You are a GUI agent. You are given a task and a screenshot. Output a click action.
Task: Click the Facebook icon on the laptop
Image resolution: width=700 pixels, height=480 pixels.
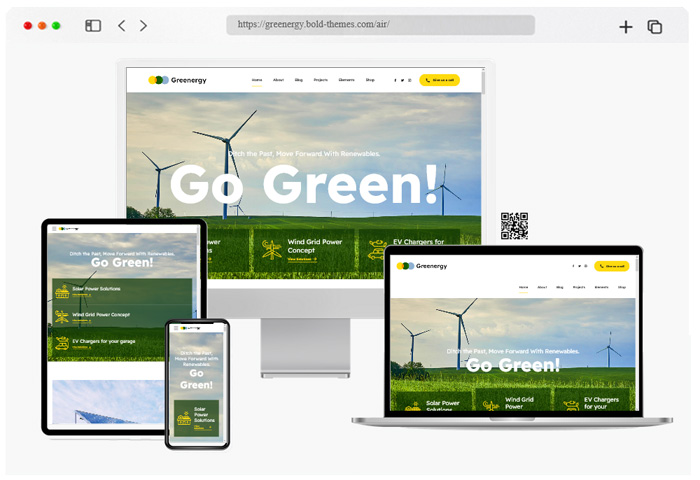(573, 266)
